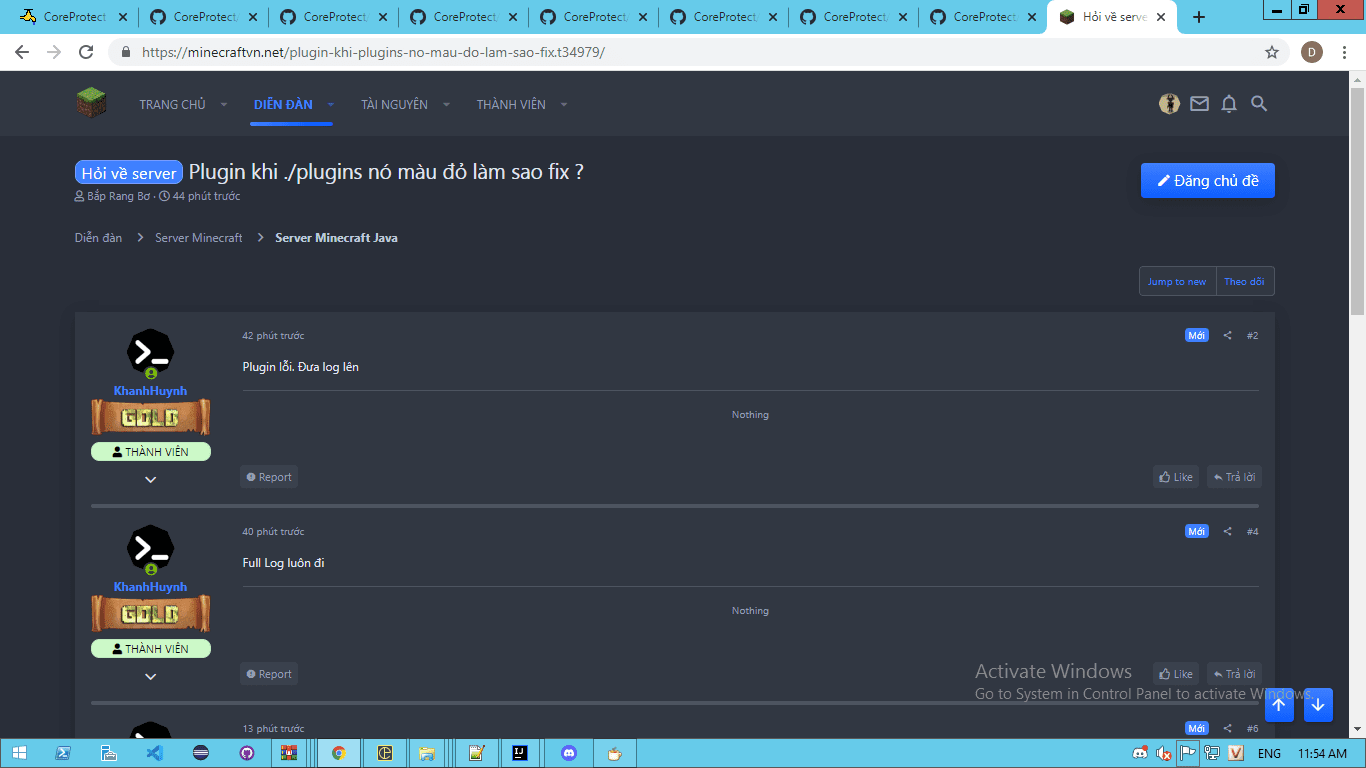Open IntelliJ IDEA from the taskbar

[520, 753]
